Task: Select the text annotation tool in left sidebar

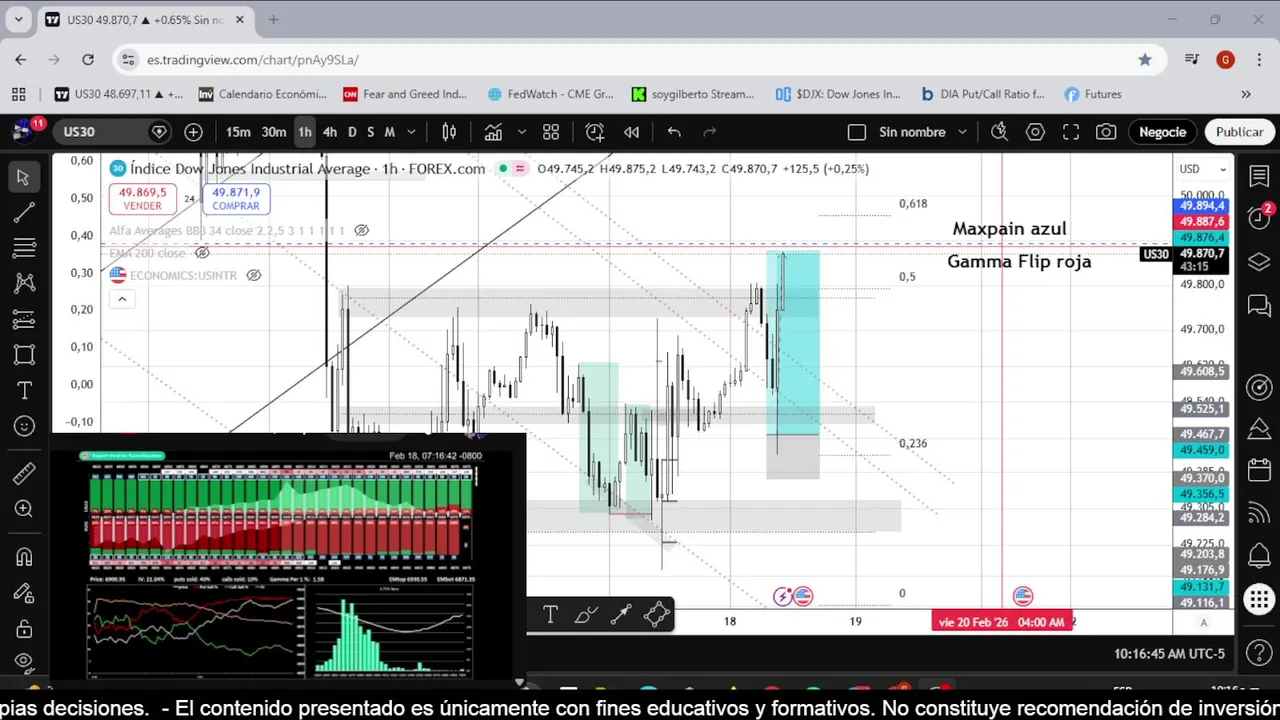Action: click(x=24, y=391)
